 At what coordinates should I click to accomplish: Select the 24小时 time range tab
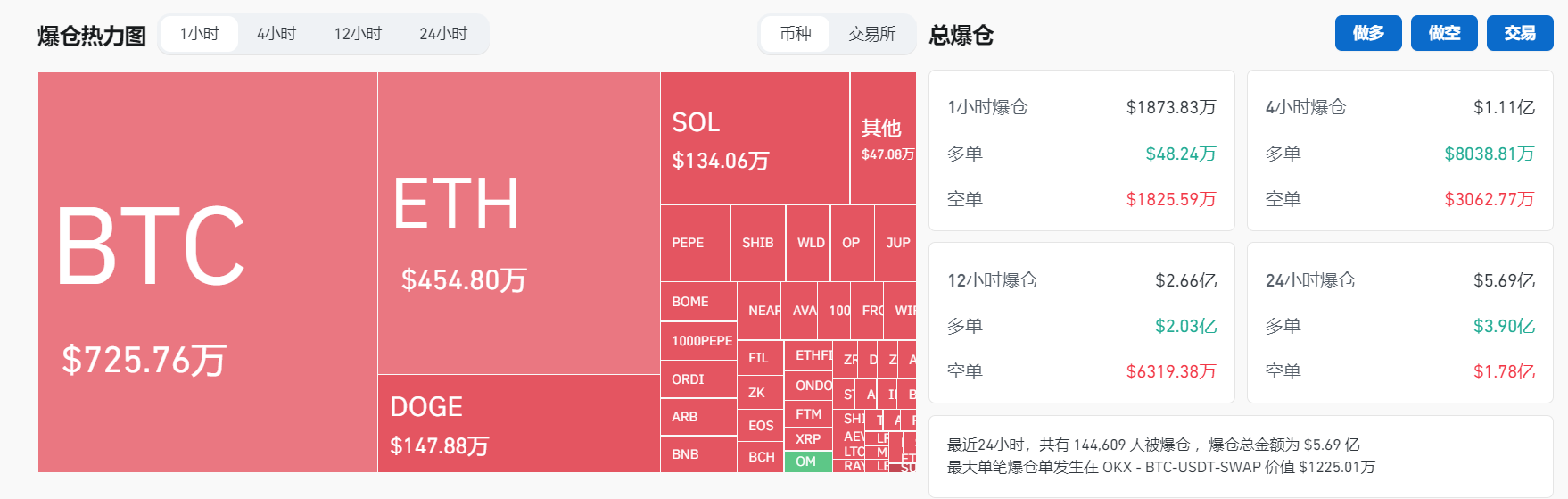(x=443, y=34)
